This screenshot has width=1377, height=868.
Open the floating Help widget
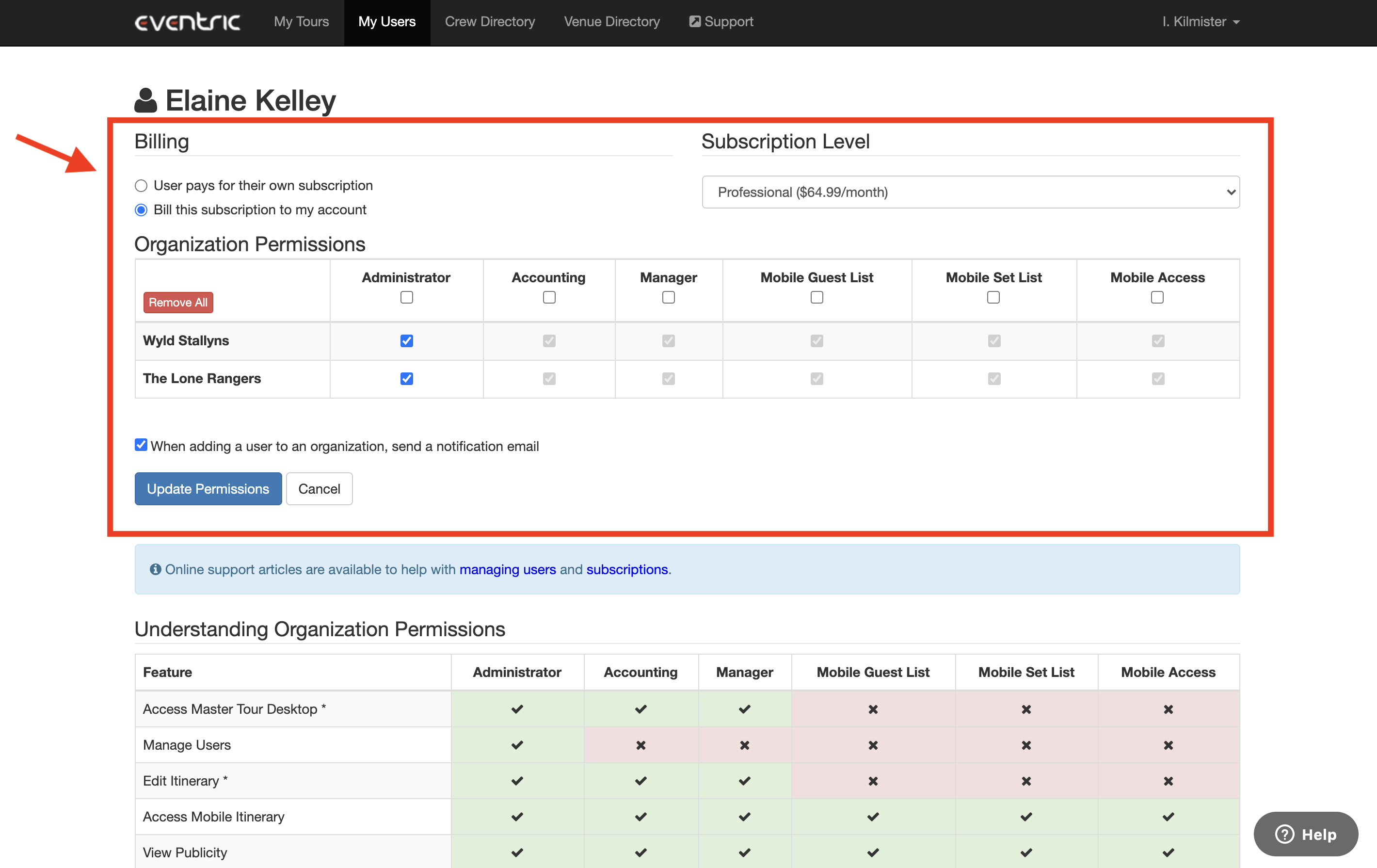[x=1306, y=834]
